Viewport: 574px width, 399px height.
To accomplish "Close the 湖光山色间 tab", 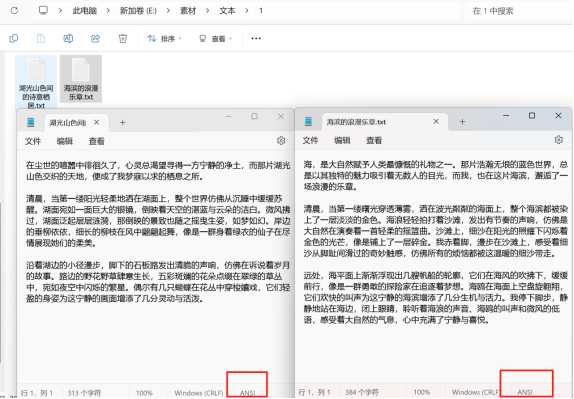I will click(x=97, y=122).
